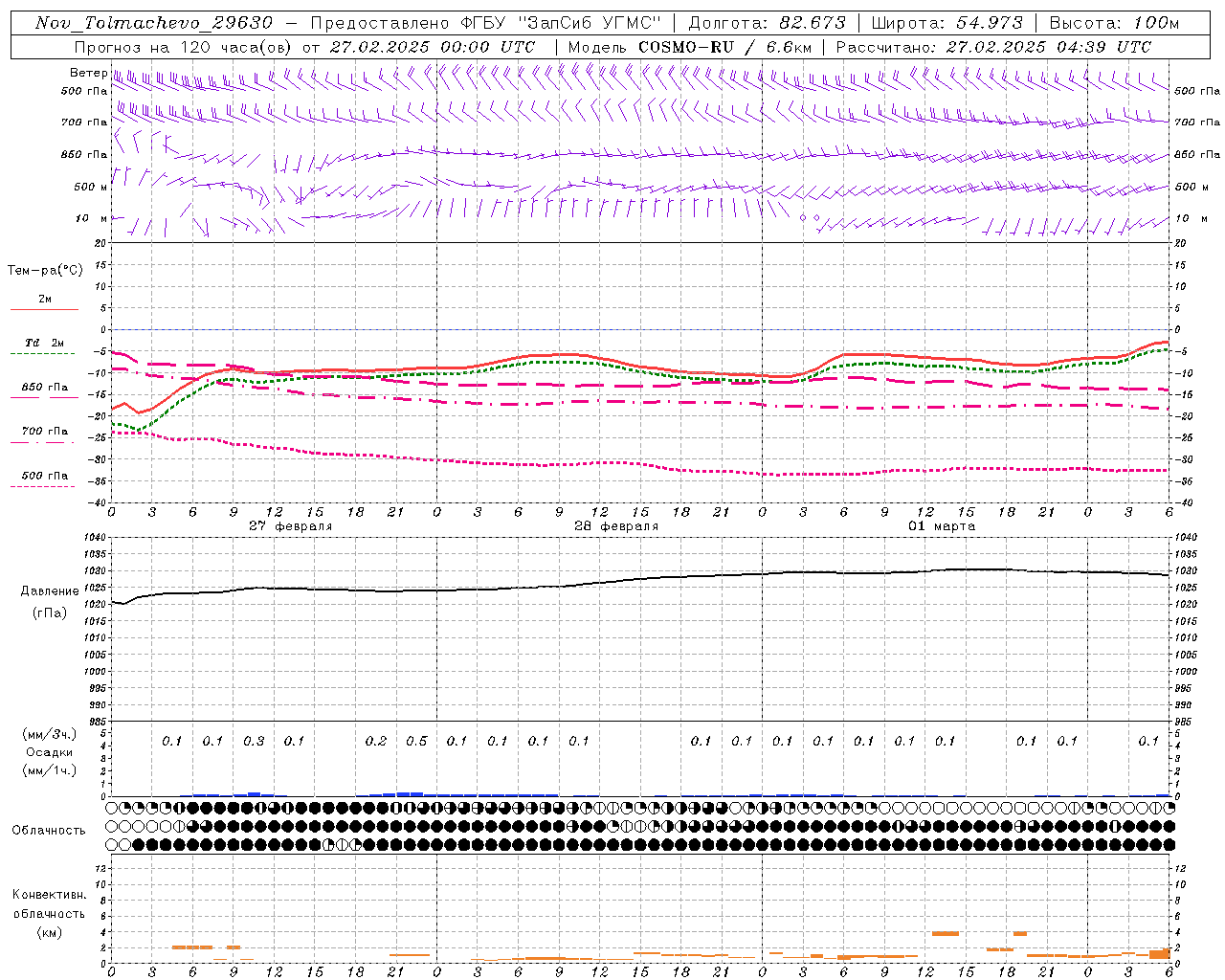
Task: Click the 0.5 precipitation value
Action: pos(416,742)
